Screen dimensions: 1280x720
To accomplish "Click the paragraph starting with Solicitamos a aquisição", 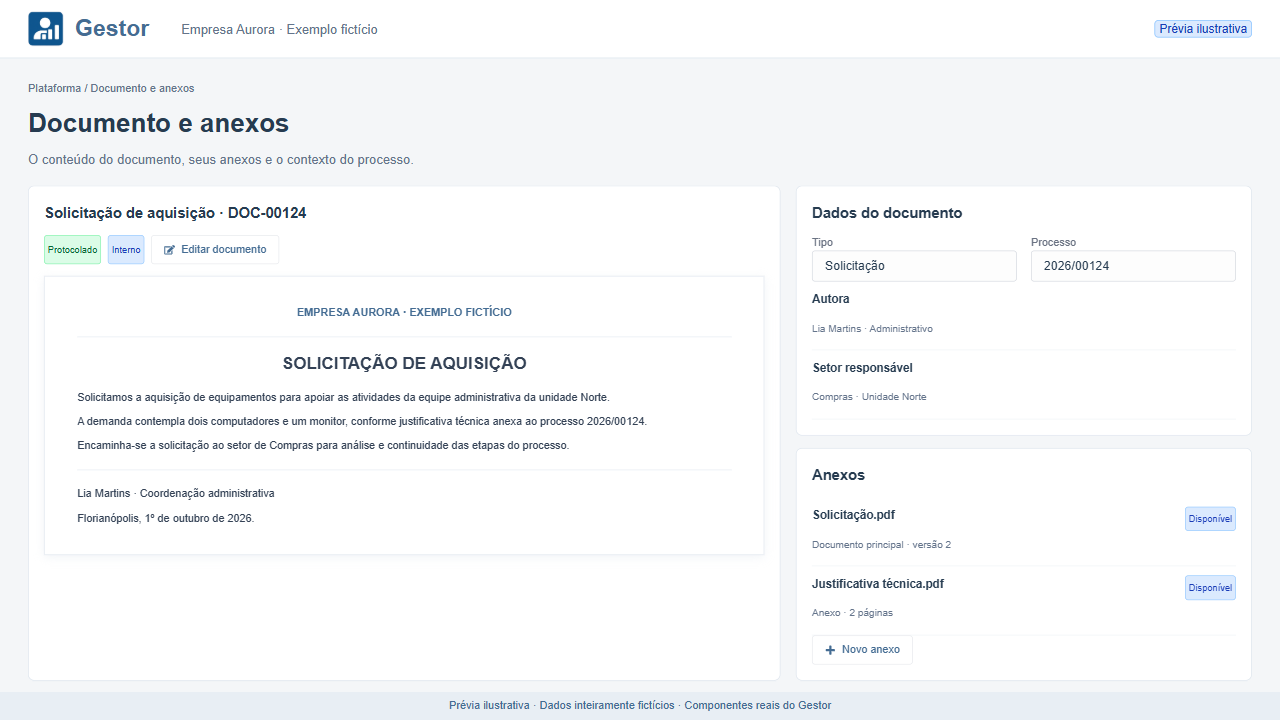I will (343, 397).
